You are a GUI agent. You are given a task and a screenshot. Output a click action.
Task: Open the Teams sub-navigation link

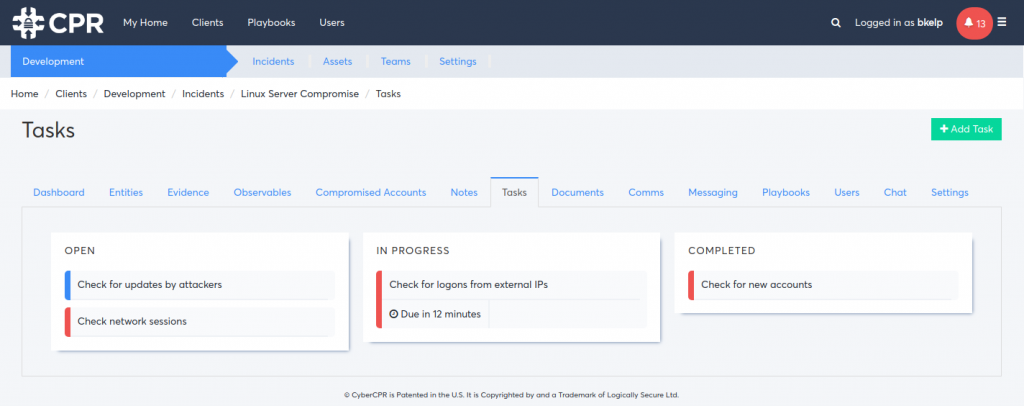pos(395,61)
